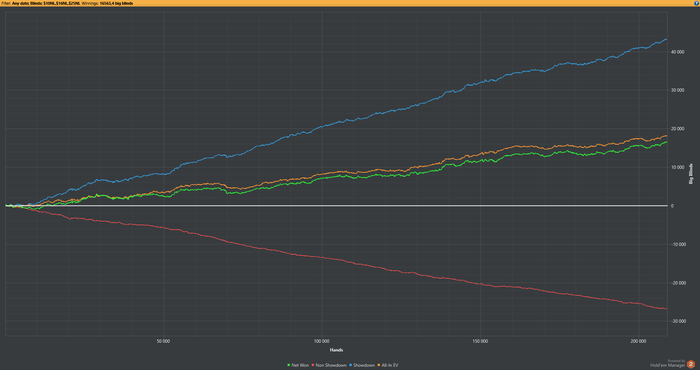Click the green Net Won color marker
The image size is (700, 370).
point(289,365)
